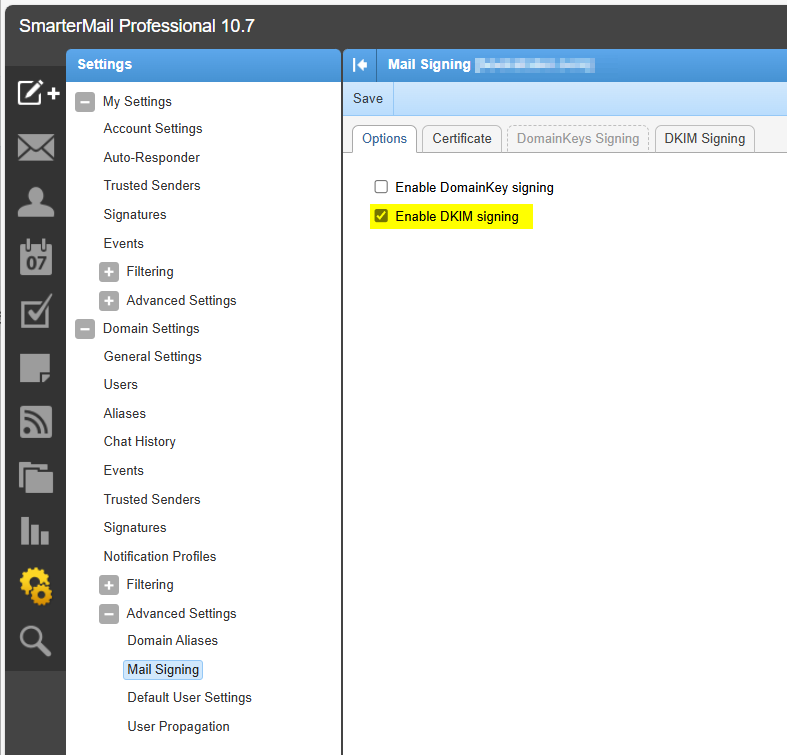The height and width of the screenshot is (755, 787).
Task: Switch to the Options tab
Action: click(x=384, y=139)
